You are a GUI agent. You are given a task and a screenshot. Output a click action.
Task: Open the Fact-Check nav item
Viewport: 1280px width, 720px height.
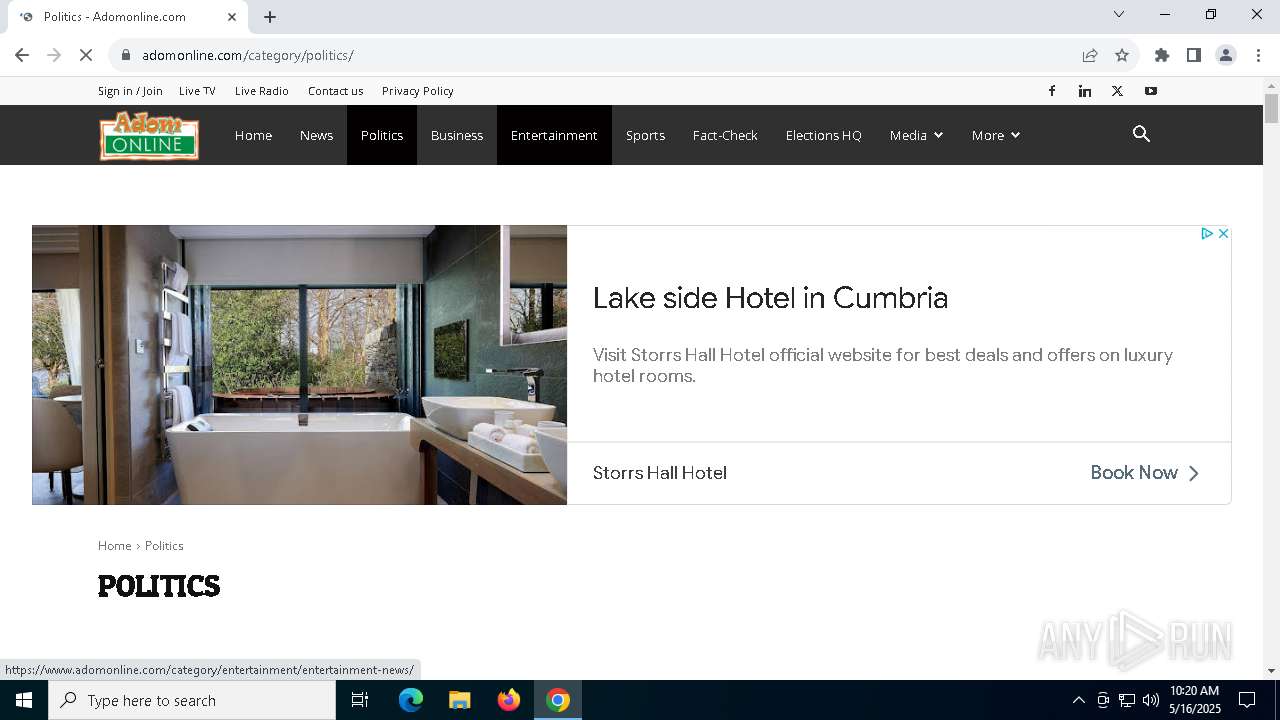click(725, 135)
